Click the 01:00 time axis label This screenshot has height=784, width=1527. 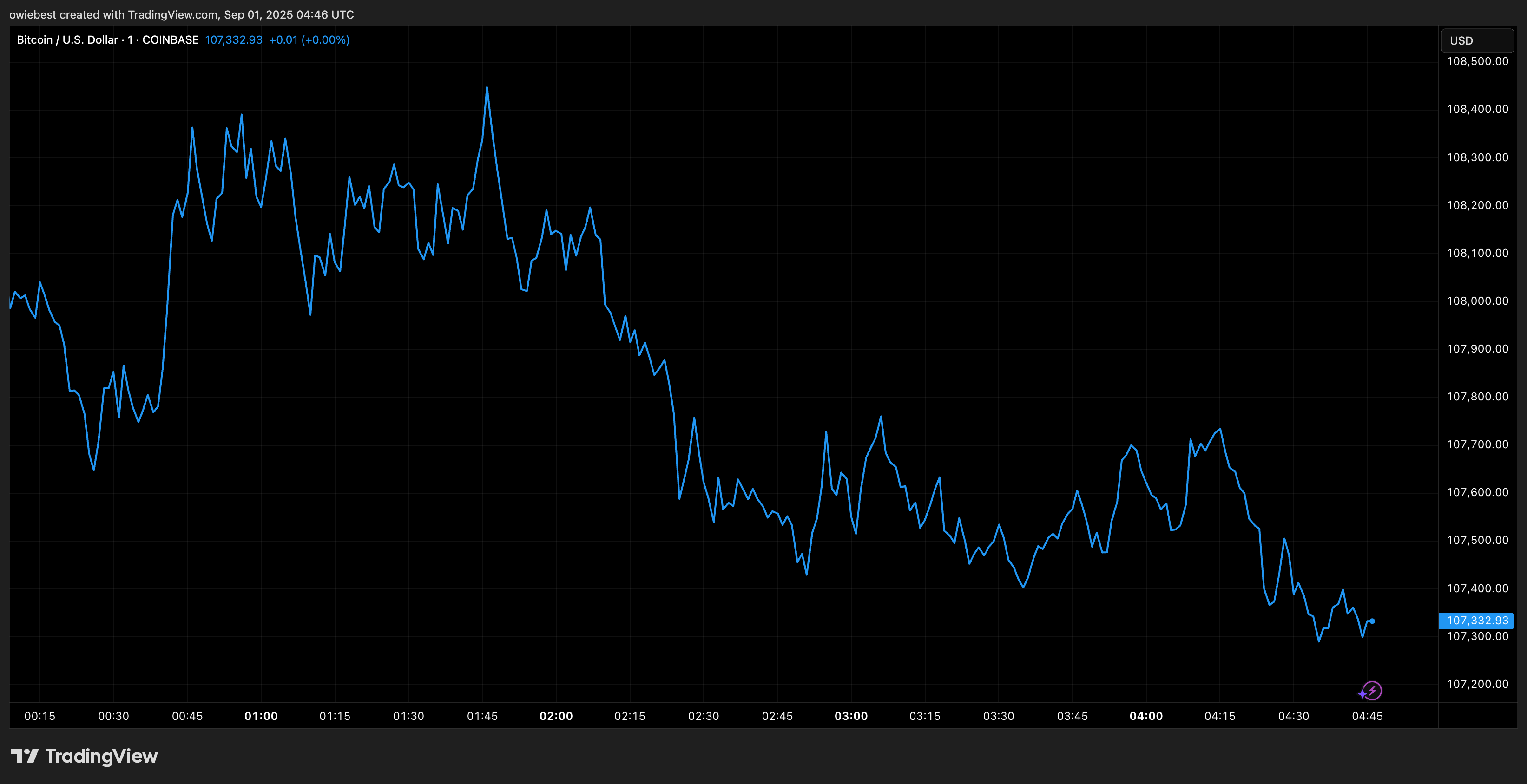click(261, 716)
